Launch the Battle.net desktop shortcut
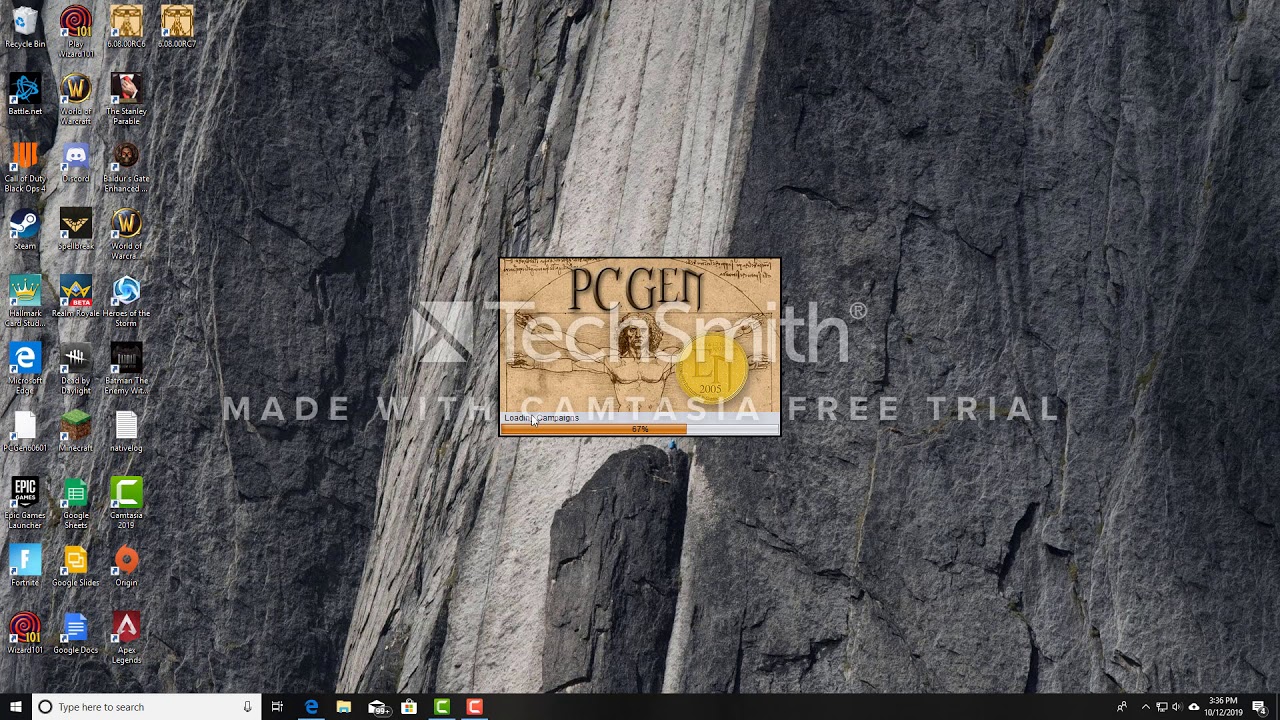The image size is (1280, 720). (x=25, y=94)
